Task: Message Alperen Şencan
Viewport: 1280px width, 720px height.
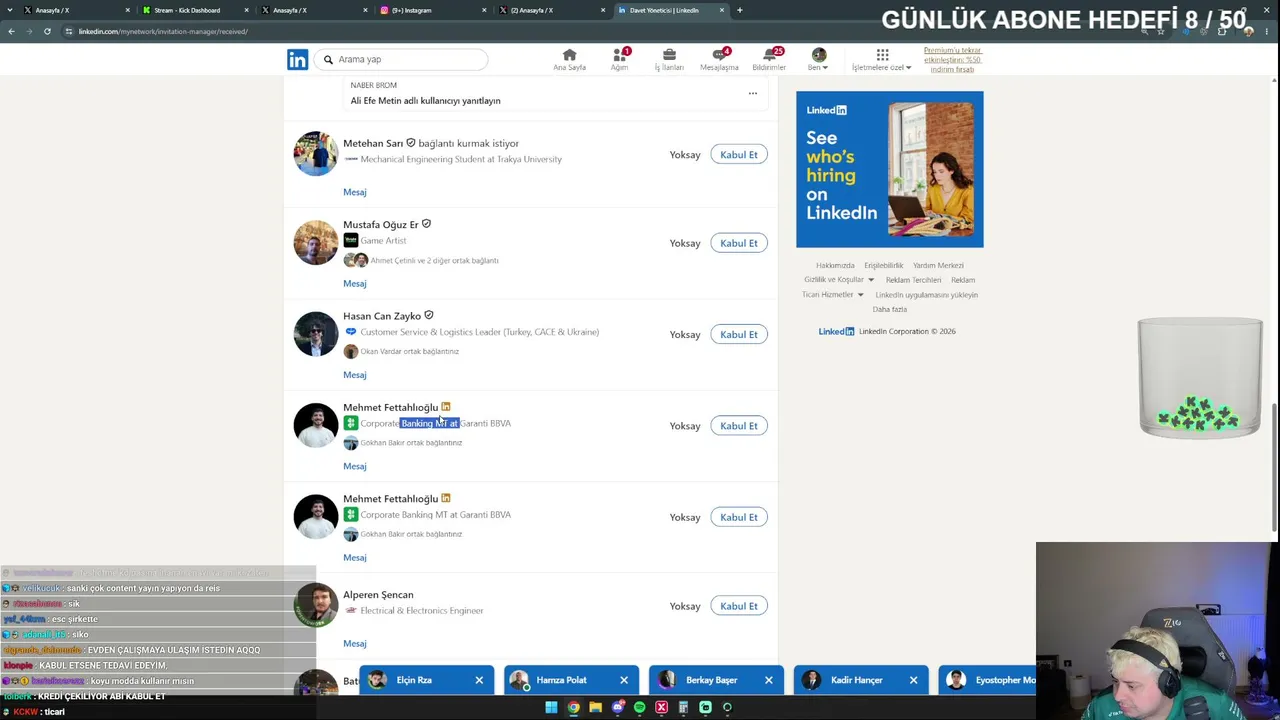Action: point(355,644)
